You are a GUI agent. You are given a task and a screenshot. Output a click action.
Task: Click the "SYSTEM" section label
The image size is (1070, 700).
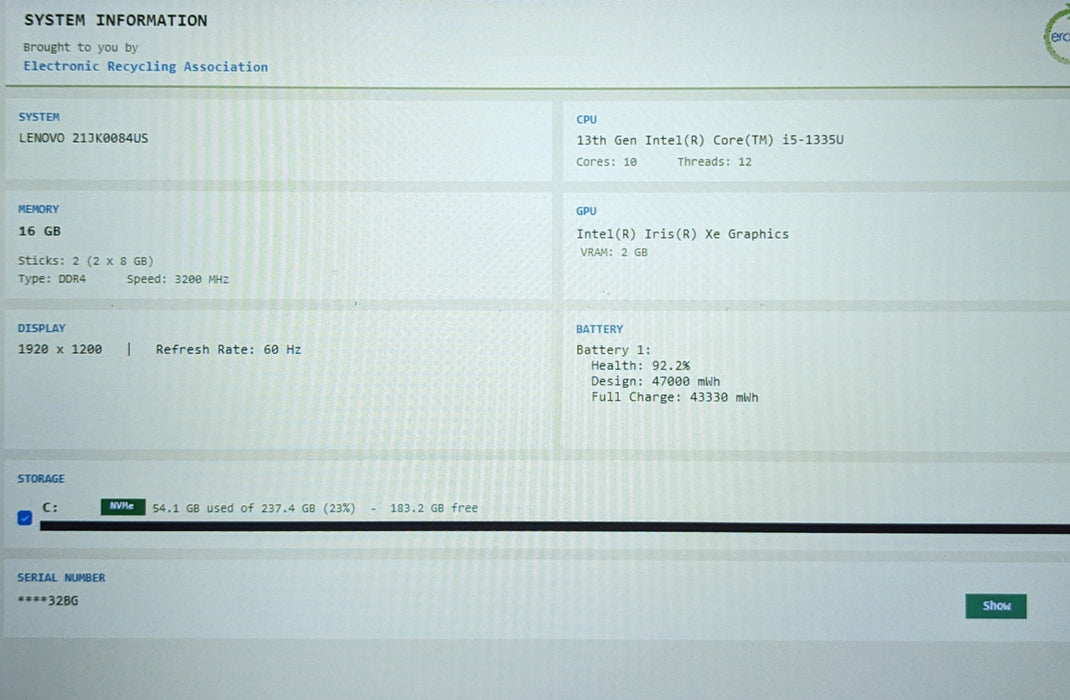point(39,117)
